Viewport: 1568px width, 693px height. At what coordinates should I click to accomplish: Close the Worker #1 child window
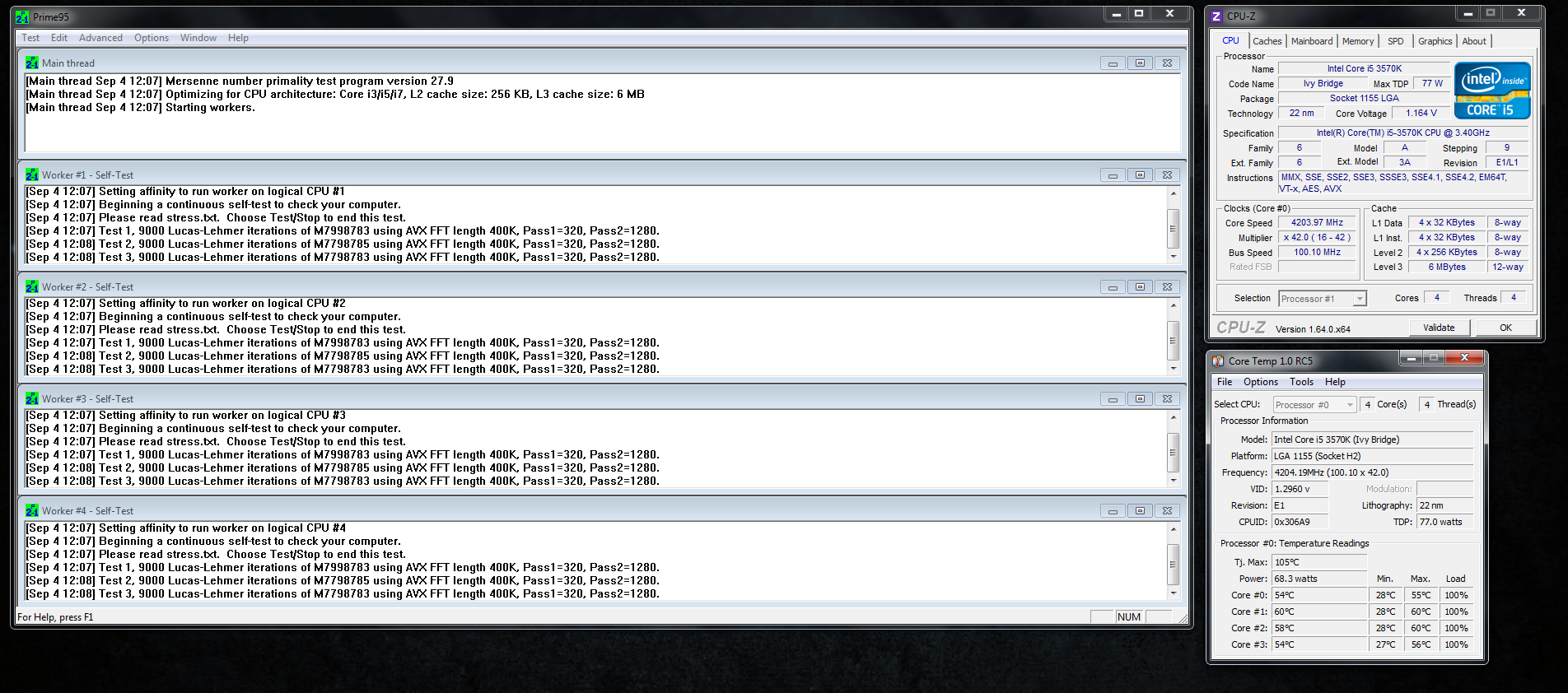1167,175
